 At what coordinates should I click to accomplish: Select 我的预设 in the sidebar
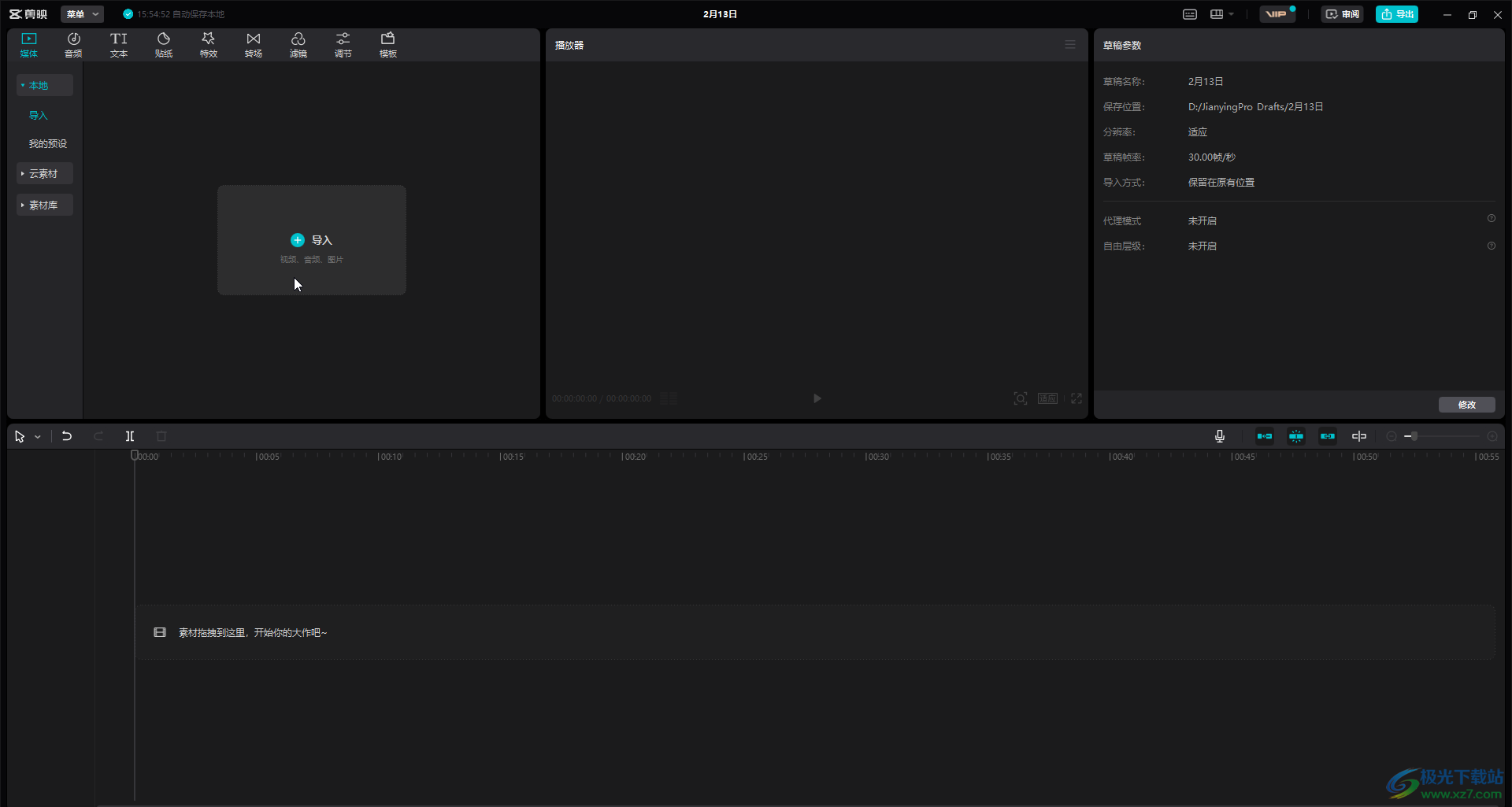point(48,143)
